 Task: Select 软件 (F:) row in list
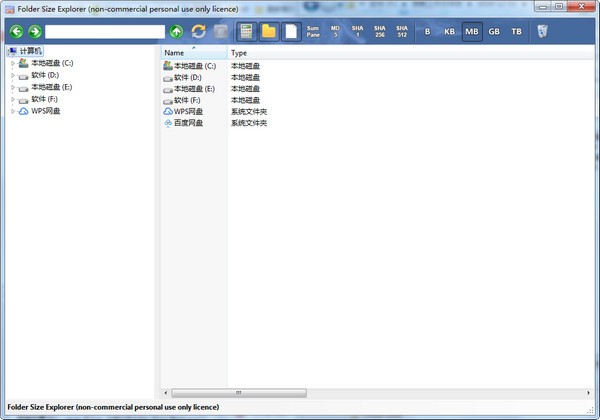[187, 100]
